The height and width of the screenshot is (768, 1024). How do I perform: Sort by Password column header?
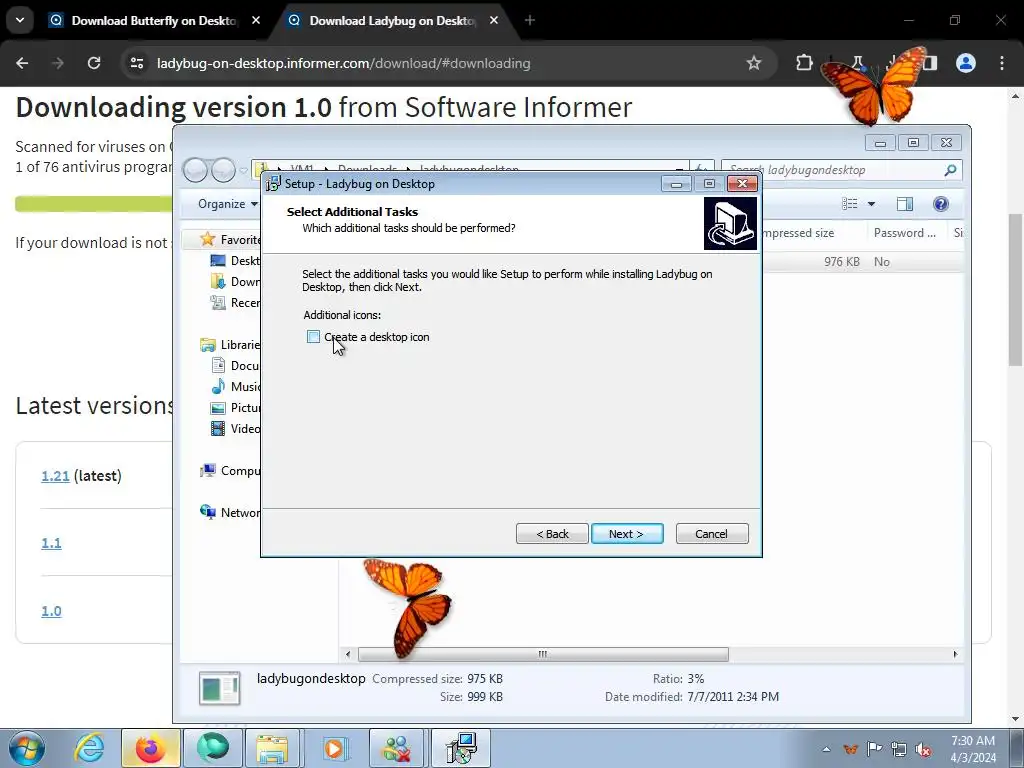click(x=904, y=232)
